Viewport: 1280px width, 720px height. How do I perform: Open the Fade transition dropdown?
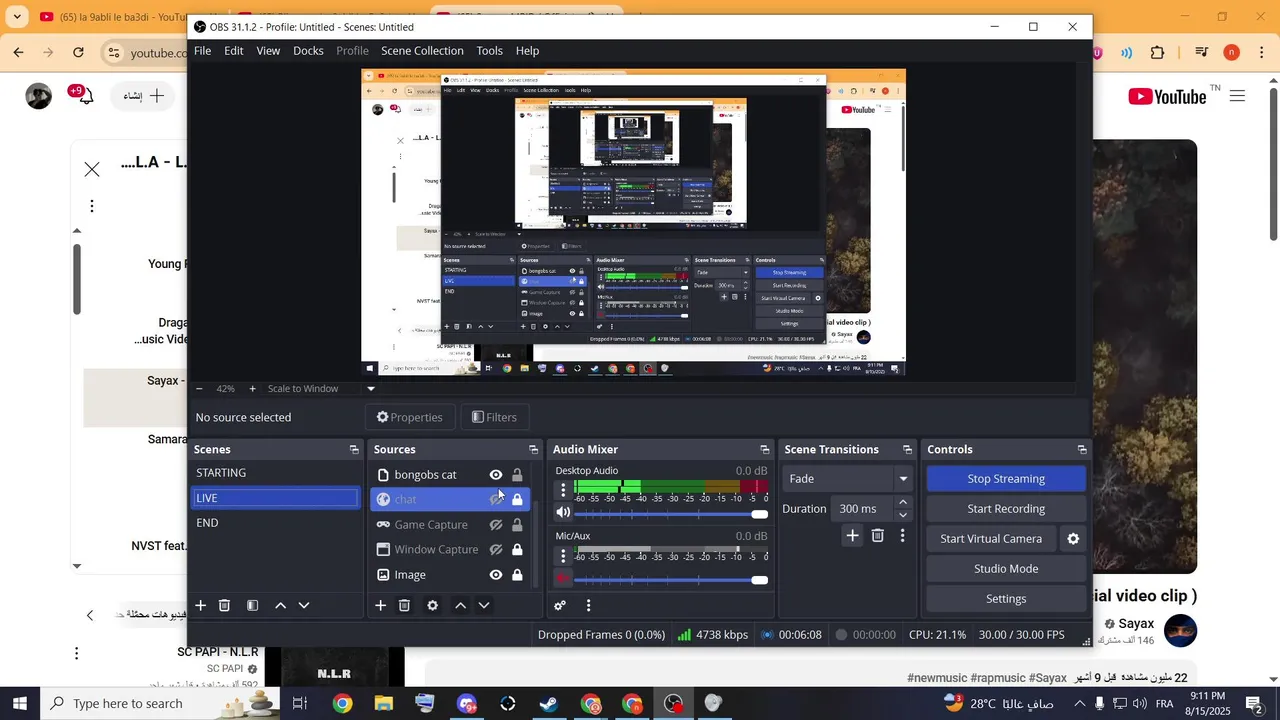pyautogui.click(x=848, y=479)
